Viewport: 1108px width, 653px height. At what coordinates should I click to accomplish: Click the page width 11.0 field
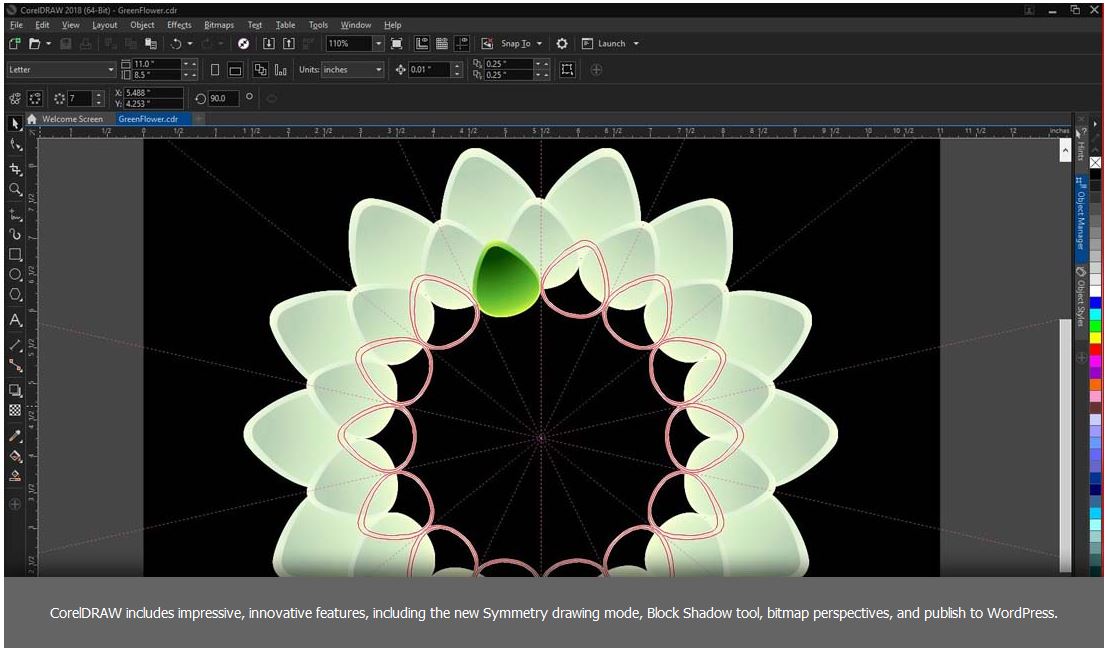156,64
